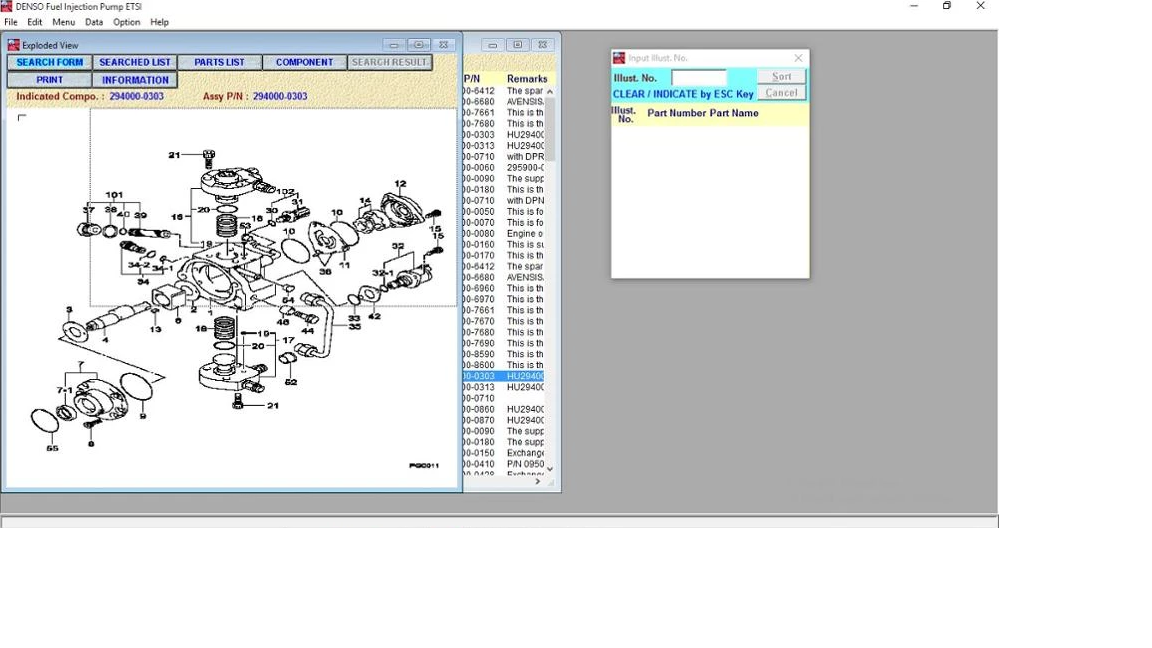Cancel the Input Illust. No. dialog

[781, 93]
